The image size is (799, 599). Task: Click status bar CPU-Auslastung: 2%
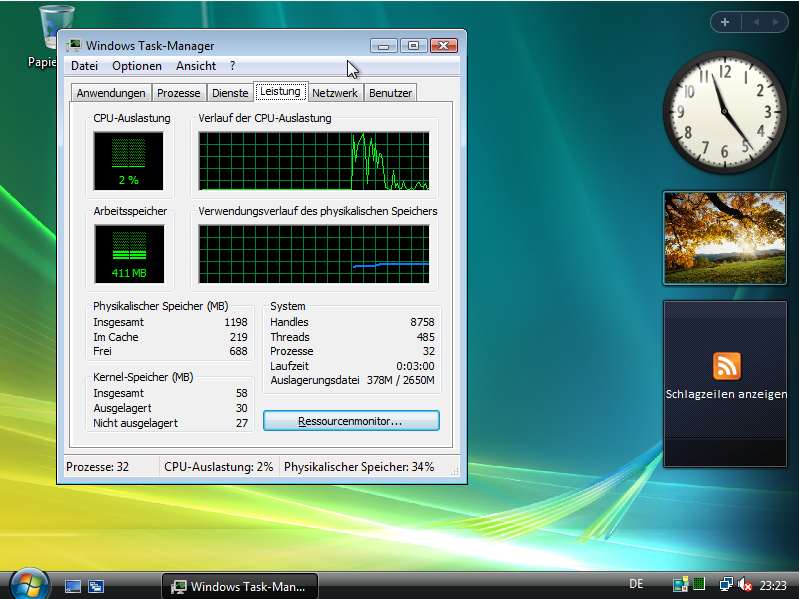pos(219,467)
